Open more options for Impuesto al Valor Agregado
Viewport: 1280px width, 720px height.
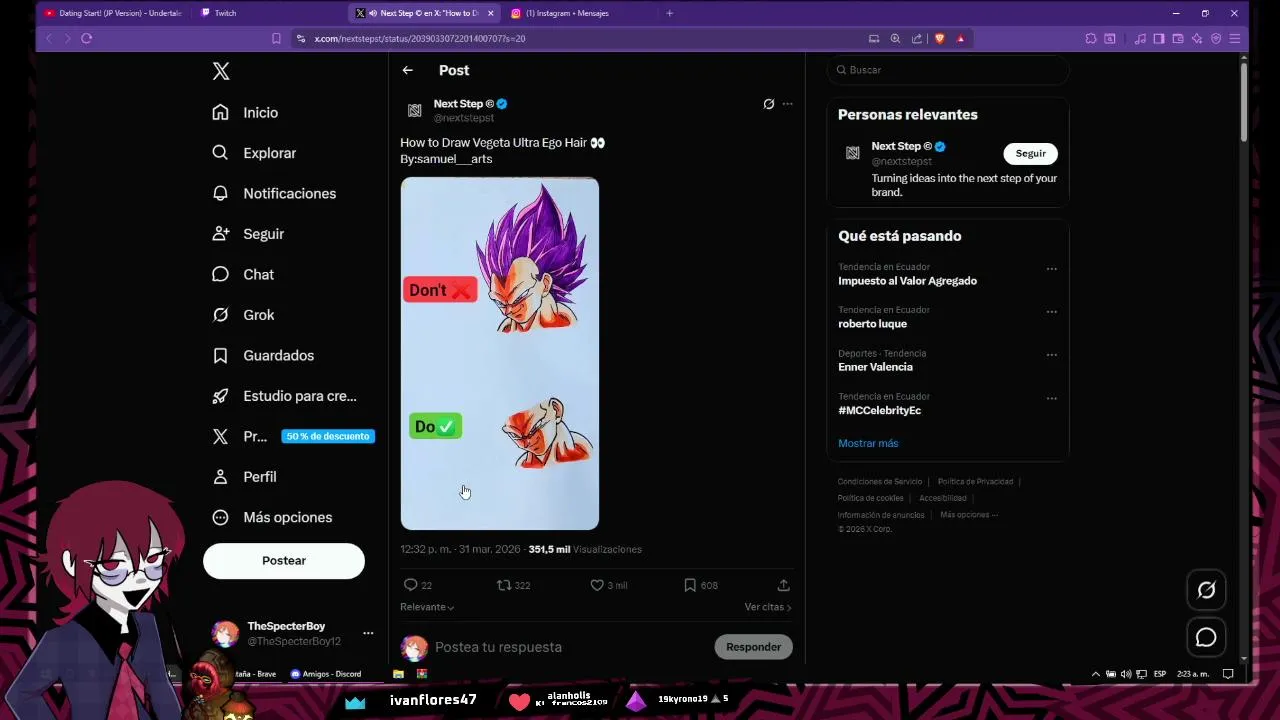click(x=1051, y=269)
